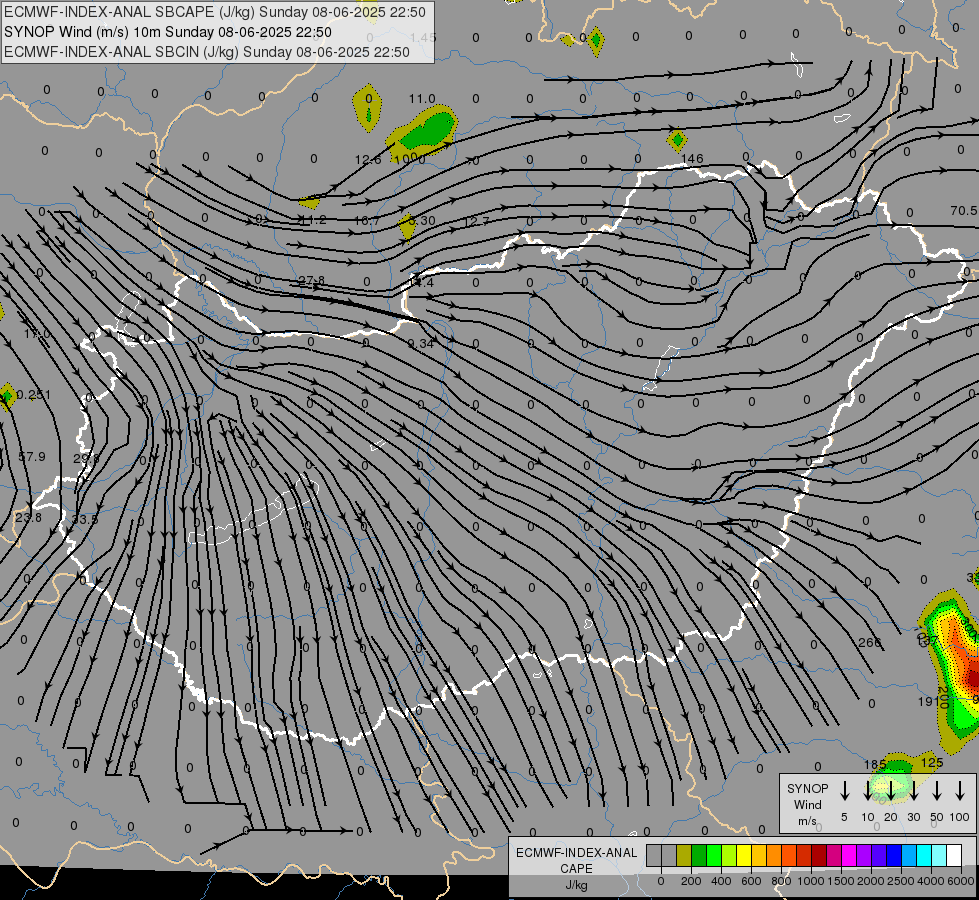The image size is (979, 900).
Task: Click the 2500 tick label on the CAPE scale
Action: click(x=901, y=881)
